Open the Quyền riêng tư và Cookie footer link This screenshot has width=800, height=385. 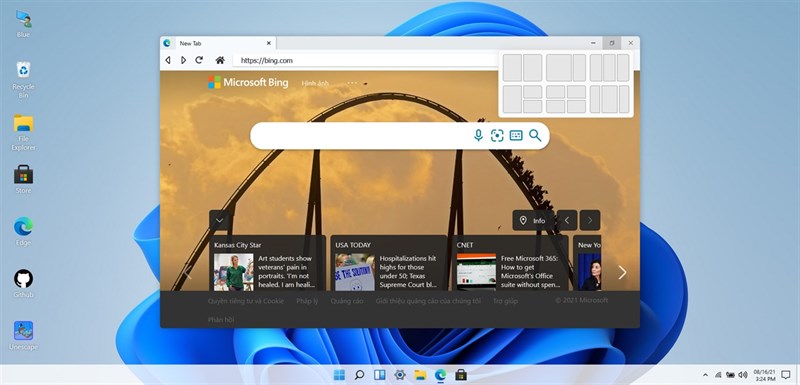245,301
